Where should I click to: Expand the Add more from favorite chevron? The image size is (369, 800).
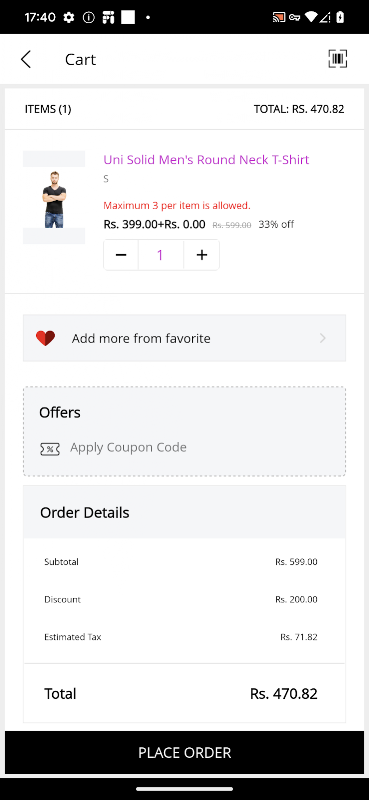coord(323,338)
